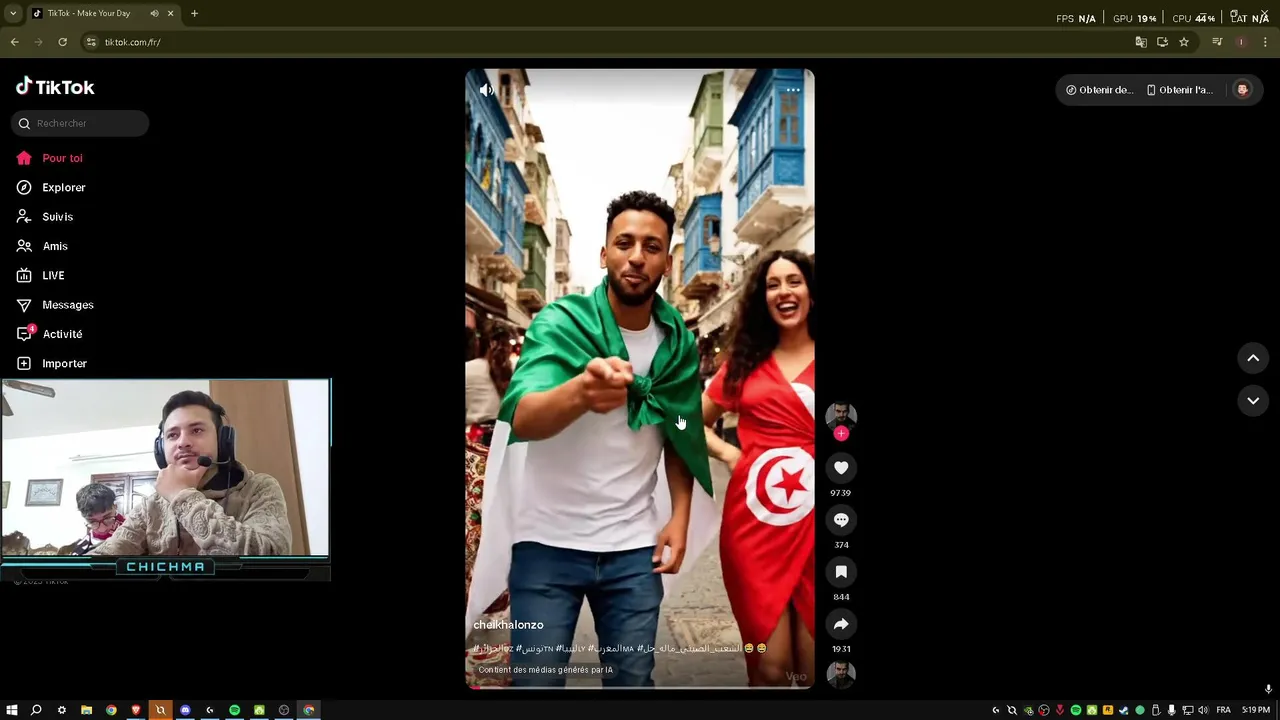Screen dimensions: 1280x720
Task: Open the creator avatar beside the video
Action: 841,415
